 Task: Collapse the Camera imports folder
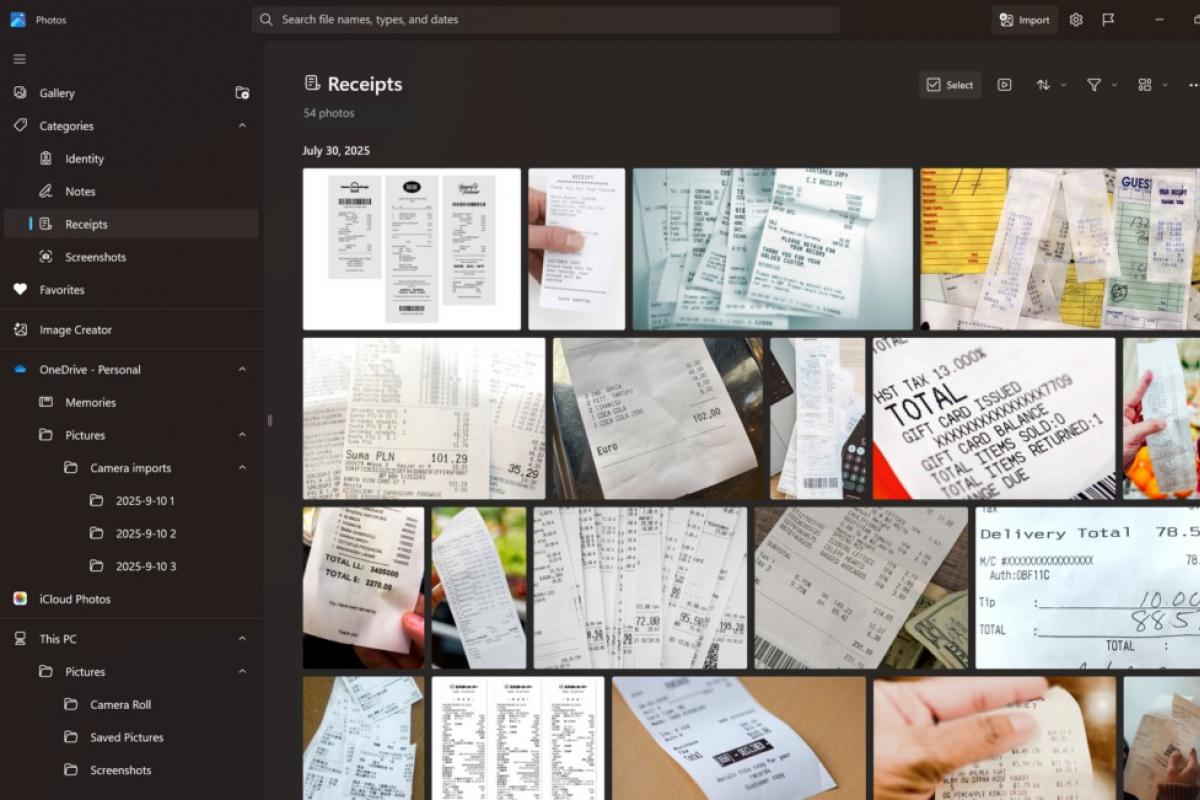tap(242, 468)
